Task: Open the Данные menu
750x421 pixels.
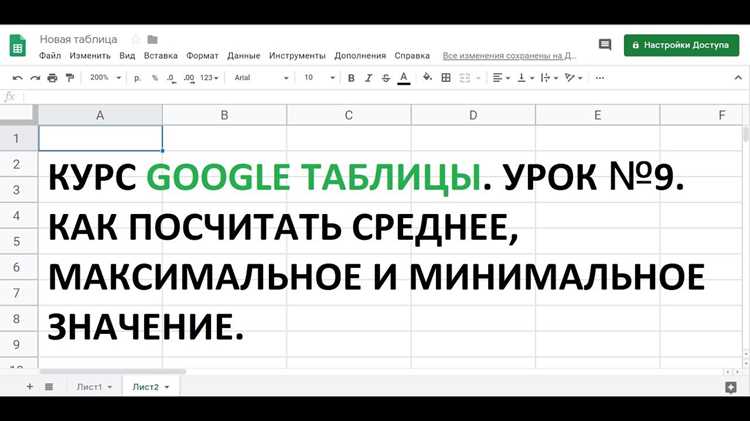Action: point(243,56)
